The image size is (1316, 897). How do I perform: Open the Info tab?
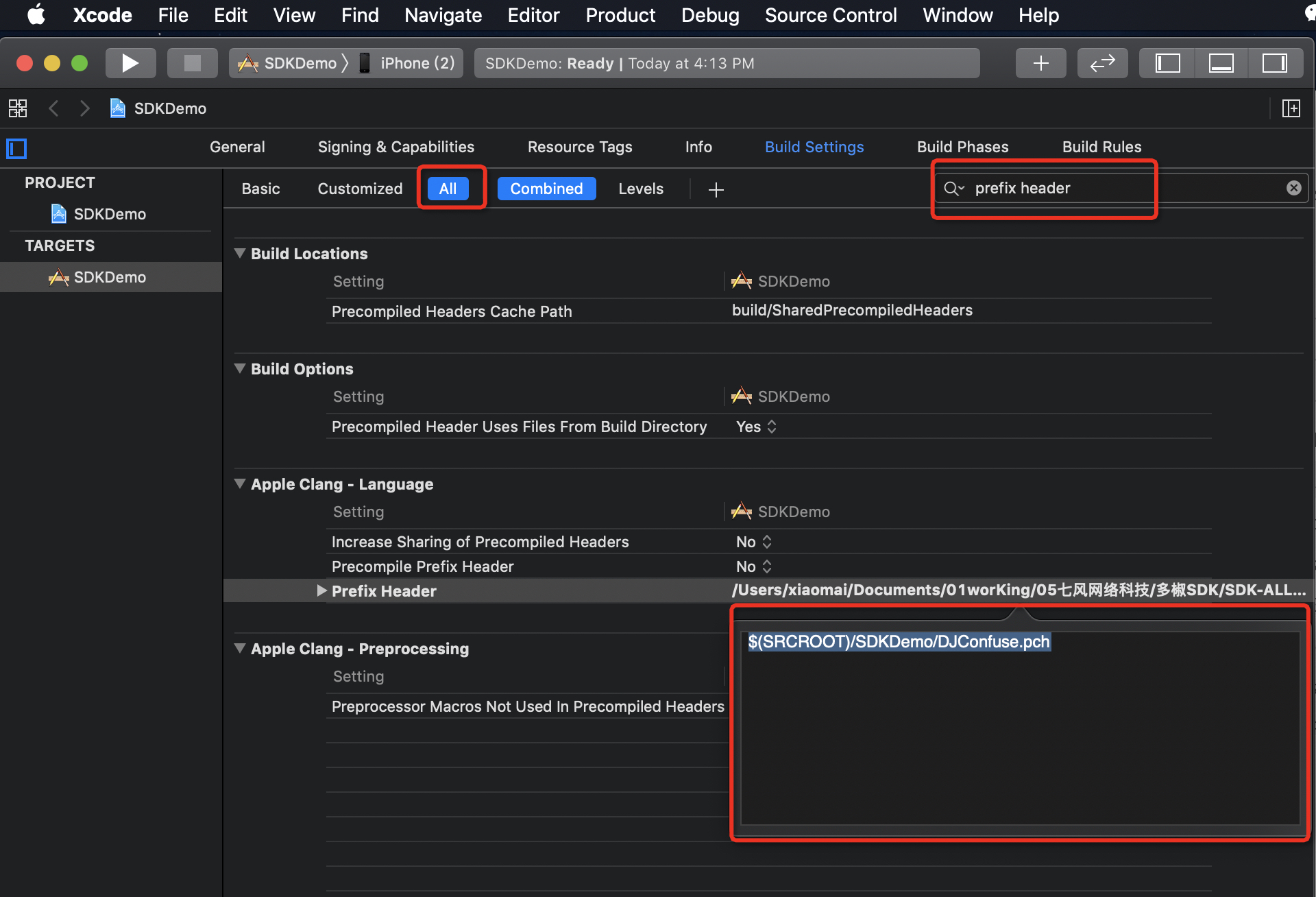click(698, 147)
